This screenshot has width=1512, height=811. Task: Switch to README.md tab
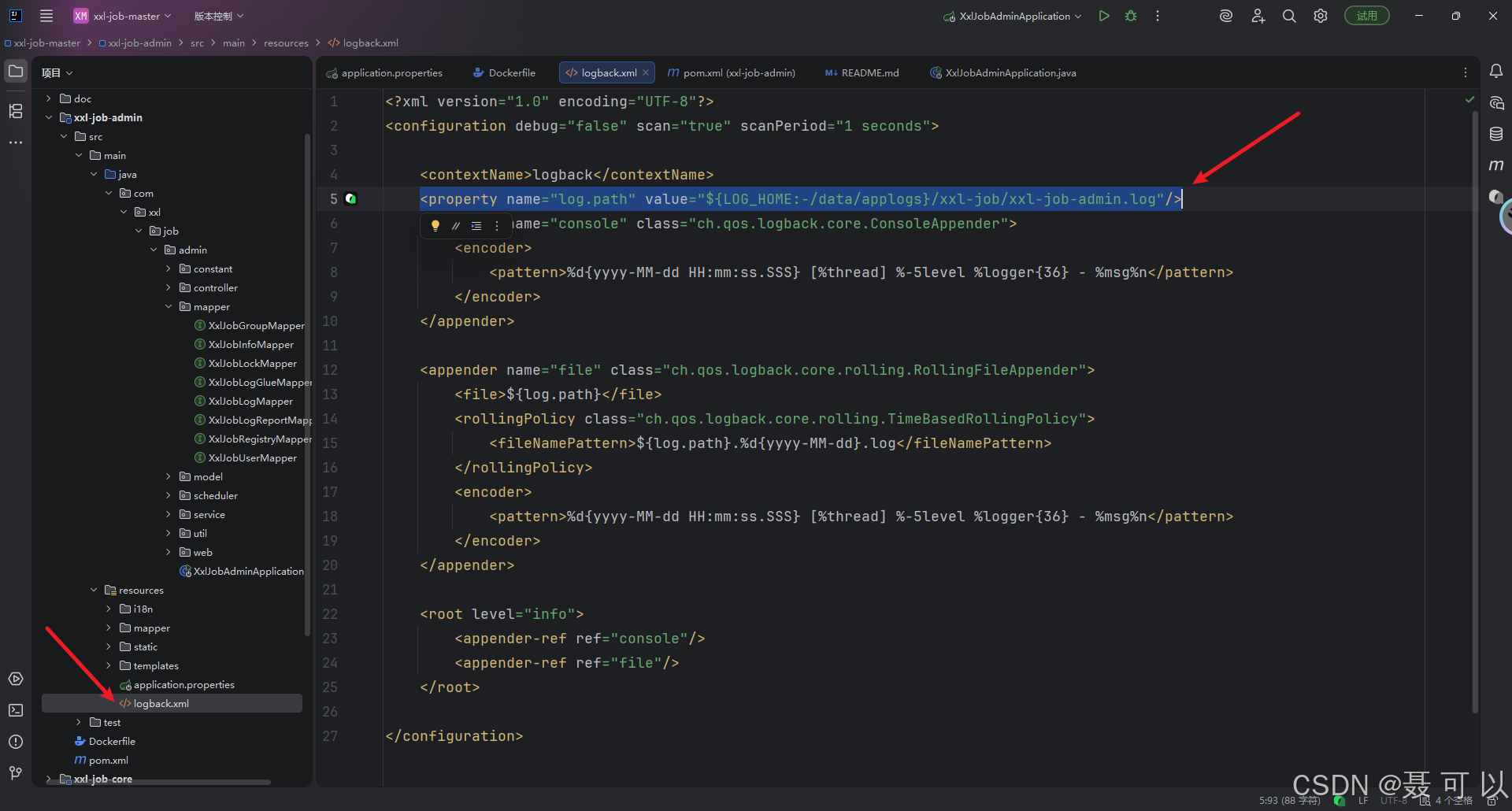pos(862,72)
